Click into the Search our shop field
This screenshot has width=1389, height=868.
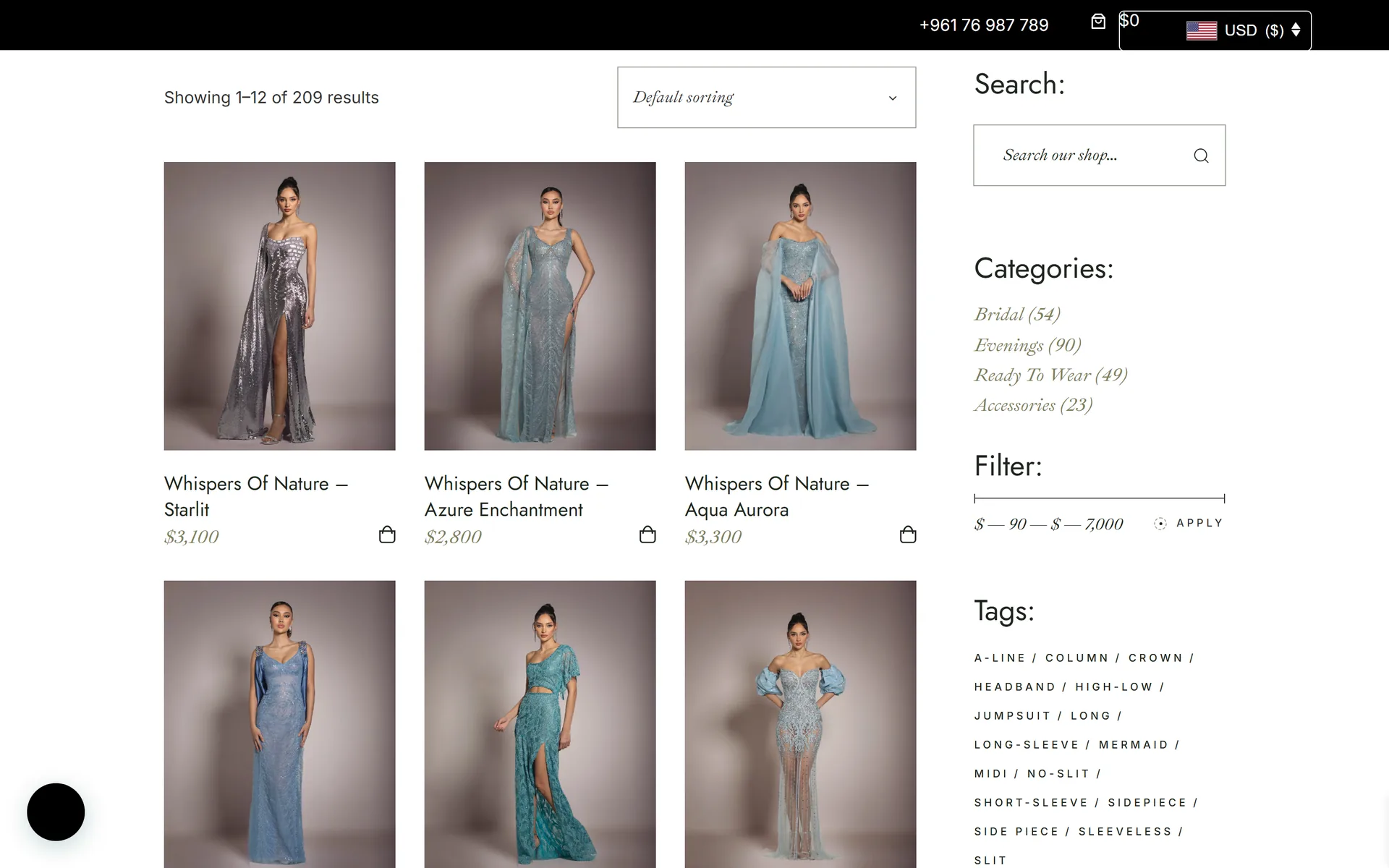pyautogui.click(x=1099, y=156)
